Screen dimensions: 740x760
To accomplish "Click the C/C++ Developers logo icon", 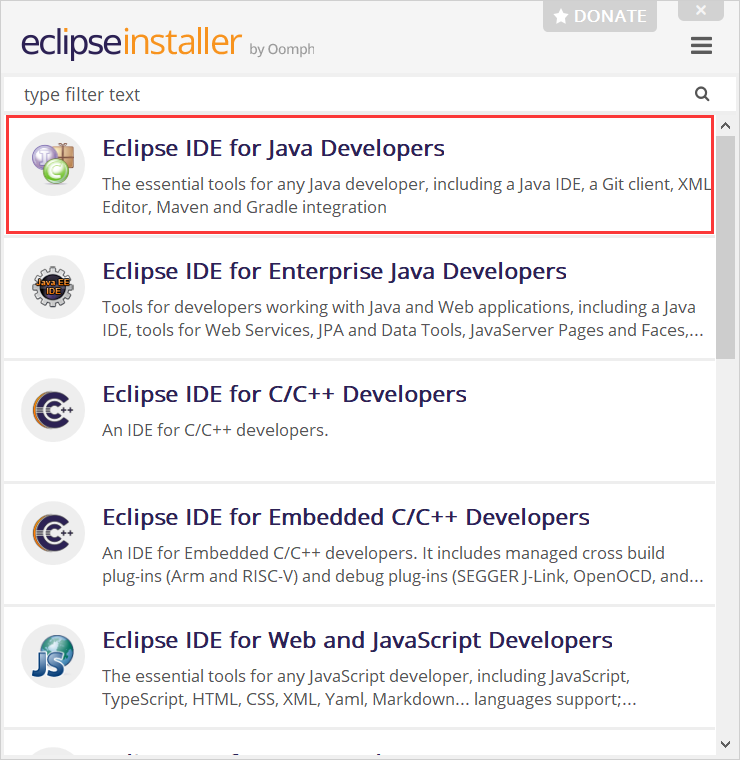I will [x=53, y=410].
